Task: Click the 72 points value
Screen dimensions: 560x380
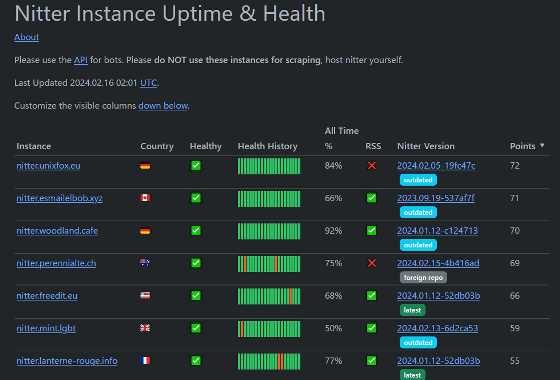Action: 515,166
